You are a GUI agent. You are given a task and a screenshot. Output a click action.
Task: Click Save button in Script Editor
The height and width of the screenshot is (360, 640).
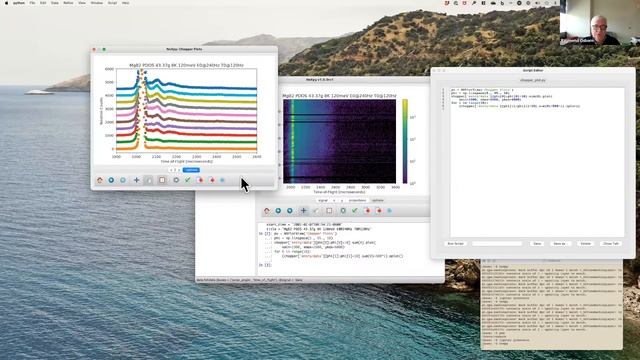(x=537, y=244)
